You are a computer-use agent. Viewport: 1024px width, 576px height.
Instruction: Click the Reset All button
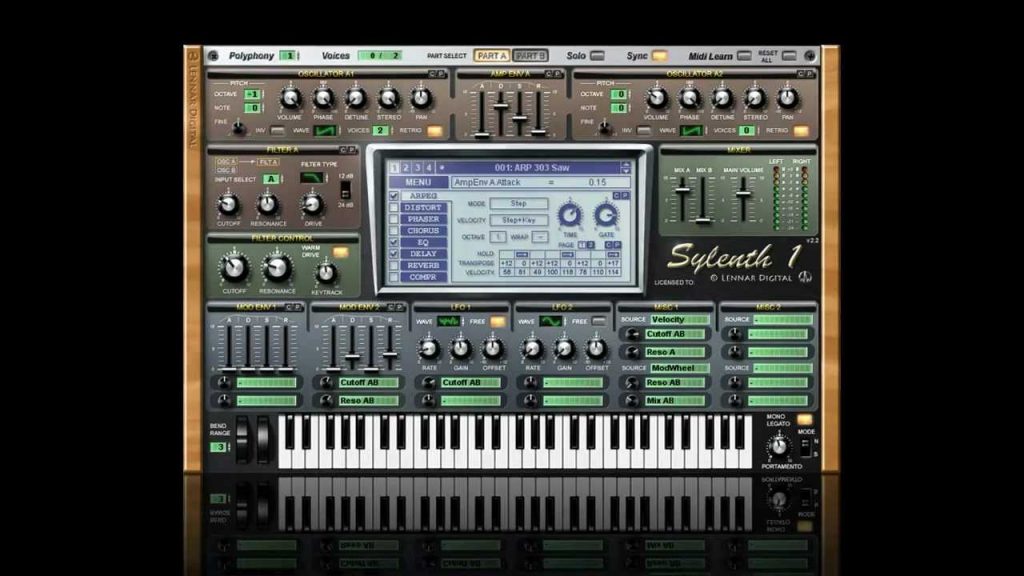coord(790,56)
